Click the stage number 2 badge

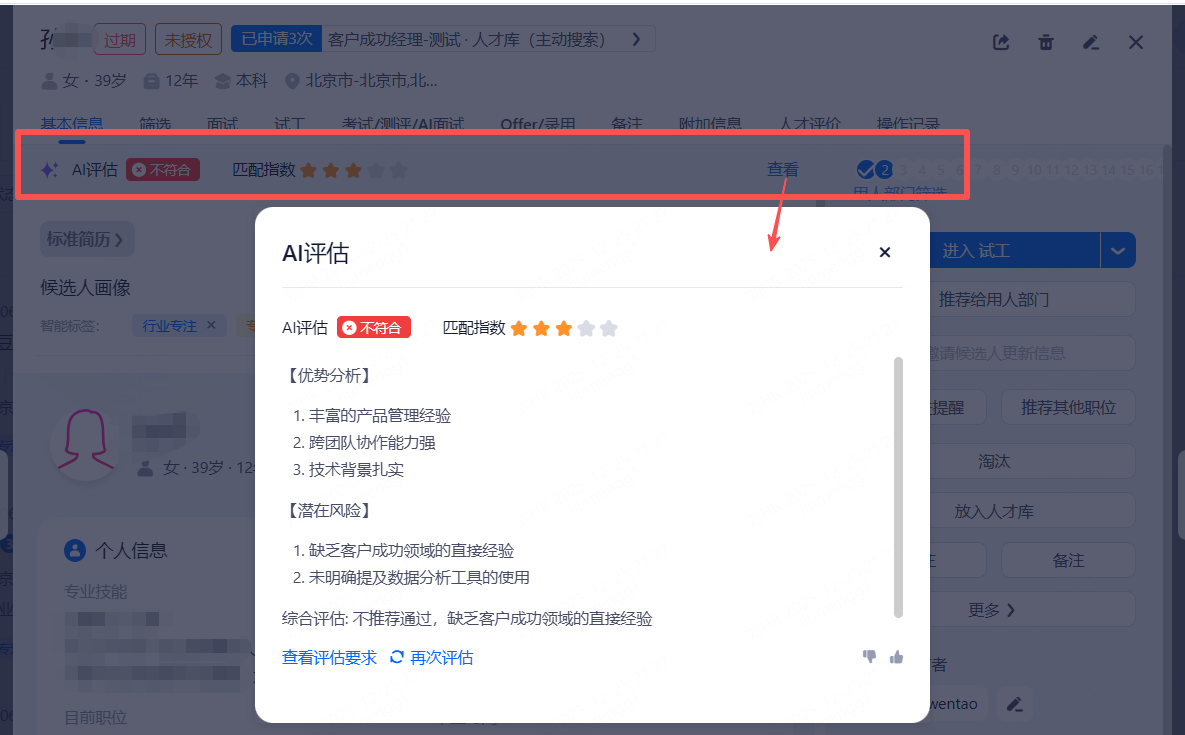click(883, 169)
